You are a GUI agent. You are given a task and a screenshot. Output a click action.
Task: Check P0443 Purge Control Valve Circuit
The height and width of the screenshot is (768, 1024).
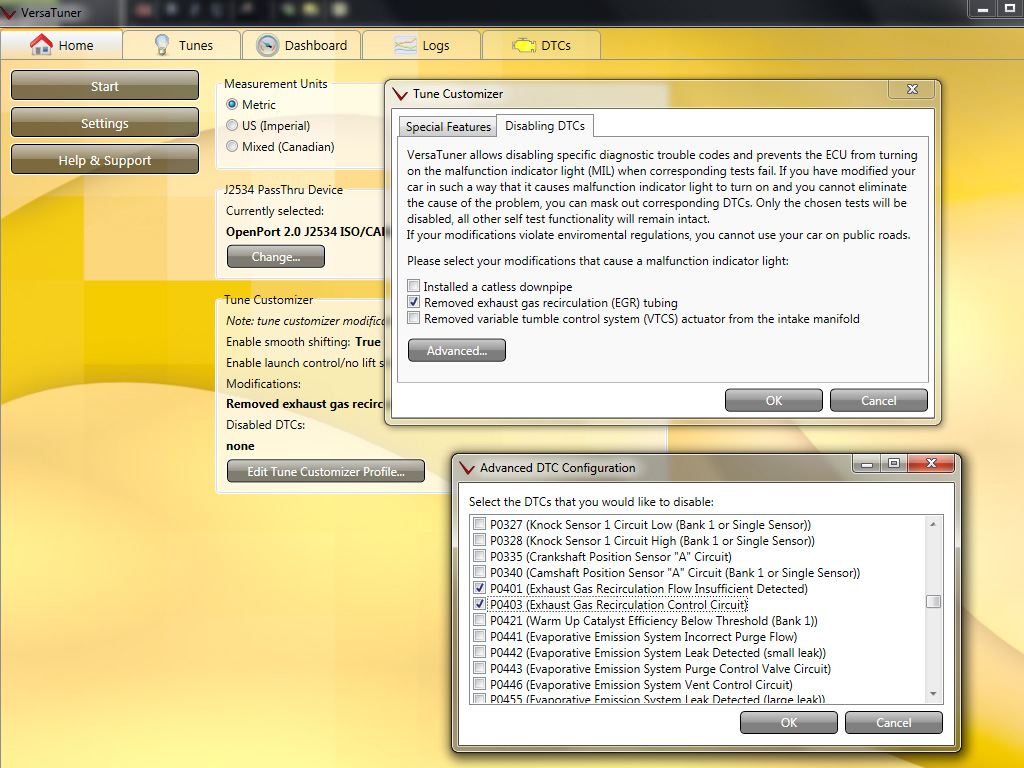[479, 668]
